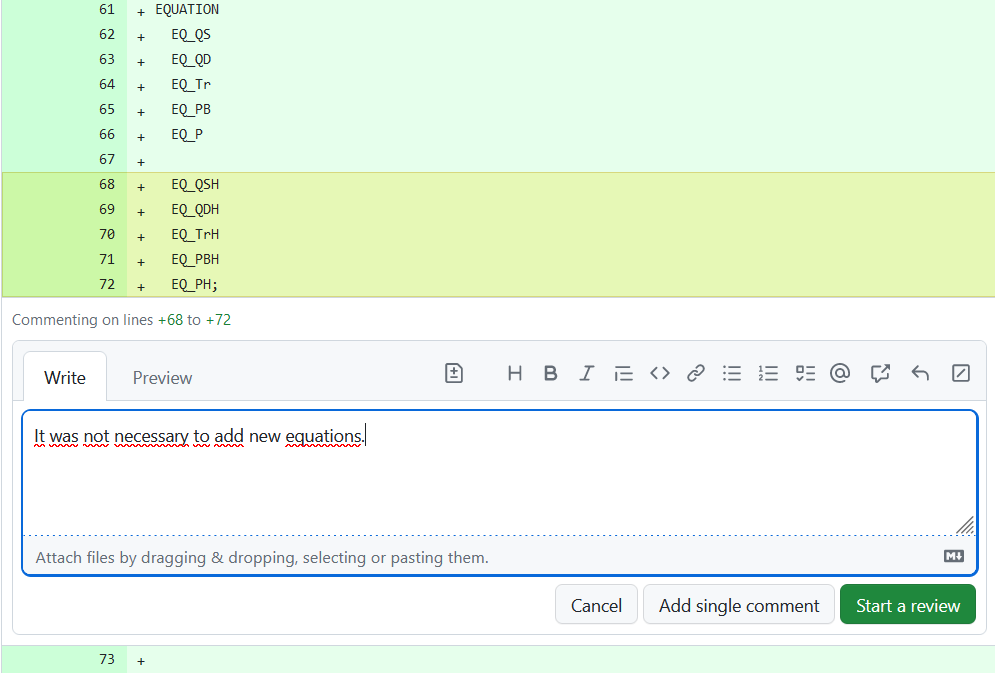Screen dimensions: 995x673
Task: Insert a numbered list
Action: click(x=768, y=373)
